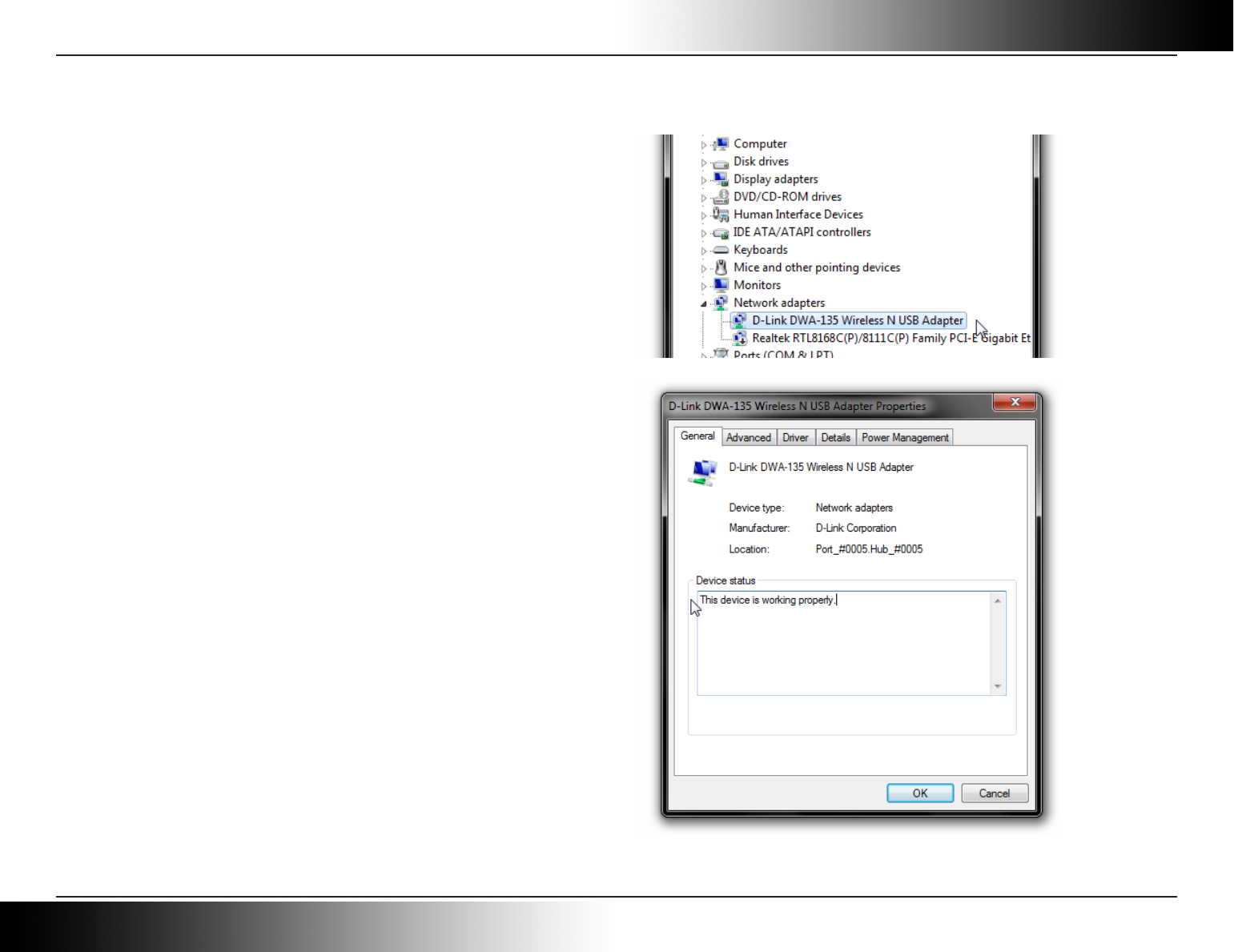Click the Human Interface Devices icon

721,215
